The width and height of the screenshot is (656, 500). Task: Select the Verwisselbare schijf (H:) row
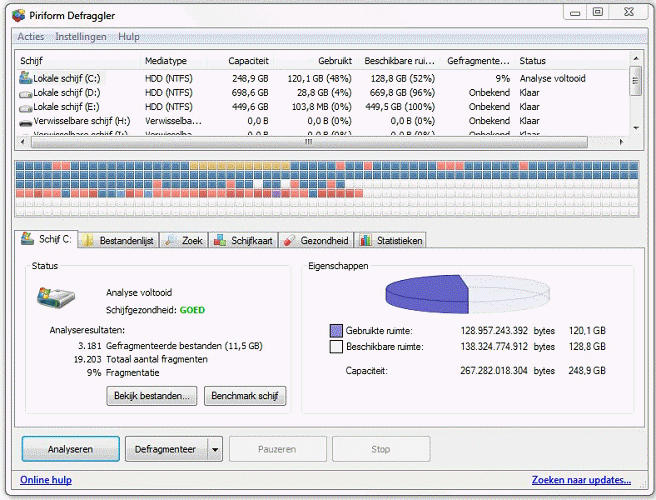click(322, 121)
